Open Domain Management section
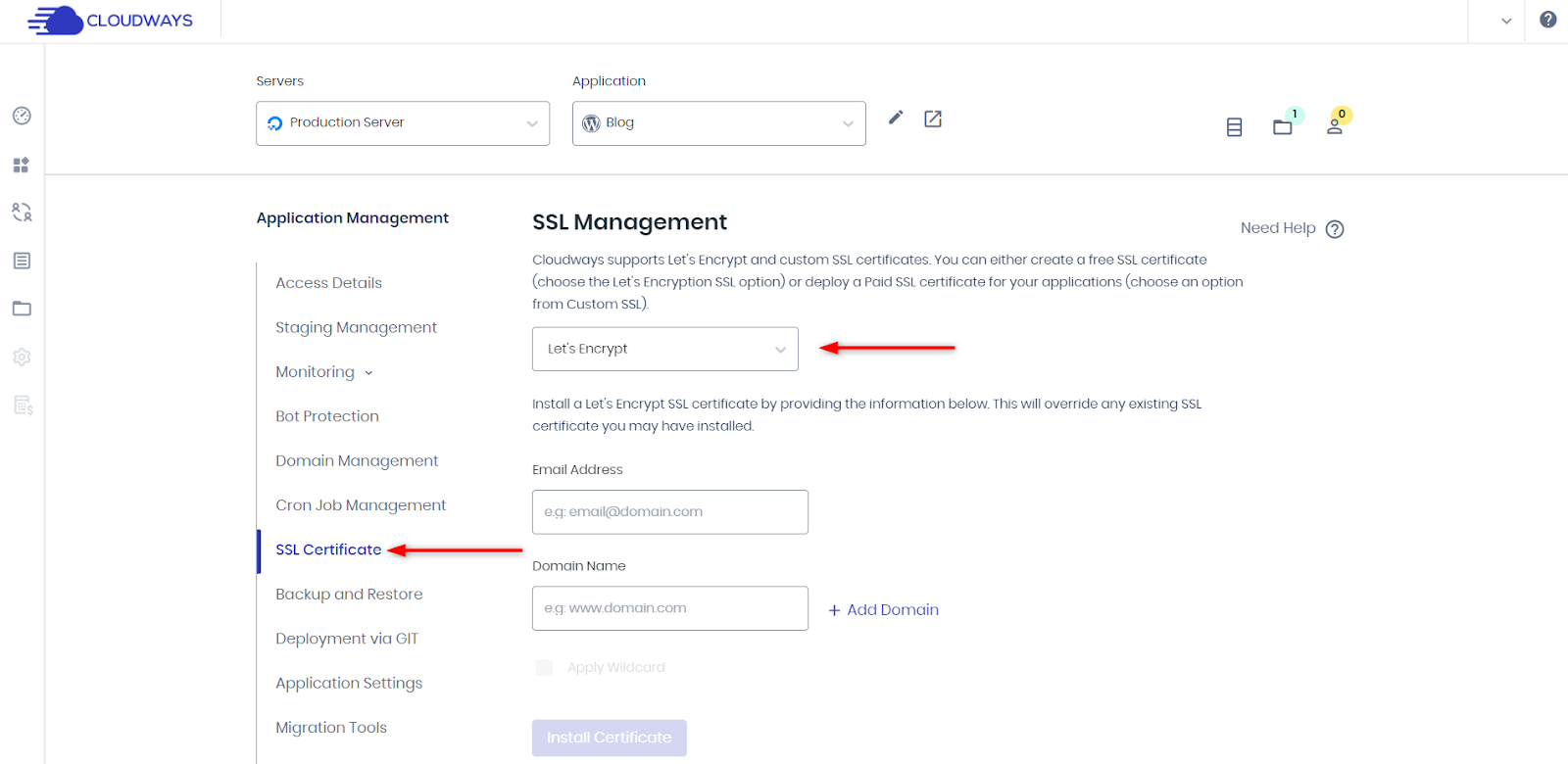This screenshot has height=764, width=1568. [x=357, y=460]
